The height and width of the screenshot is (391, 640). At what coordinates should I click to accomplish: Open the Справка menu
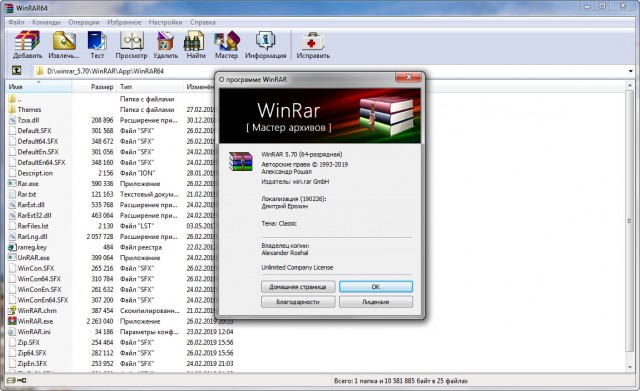tap(202, 22)
